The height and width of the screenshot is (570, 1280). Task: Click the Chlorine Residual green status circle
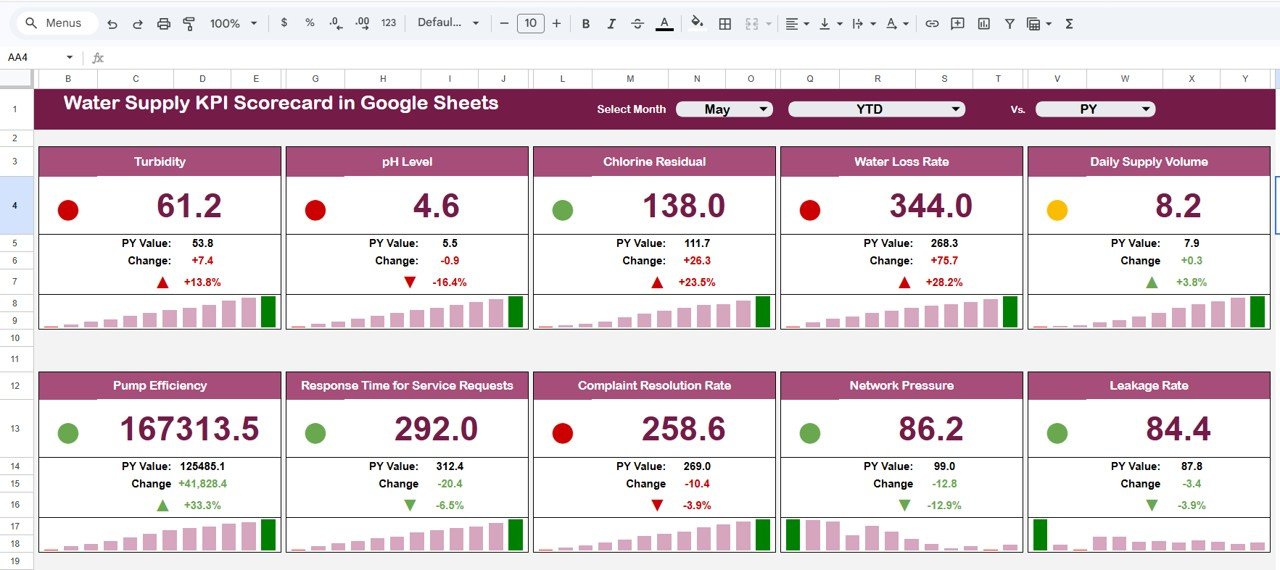(563, 210)
